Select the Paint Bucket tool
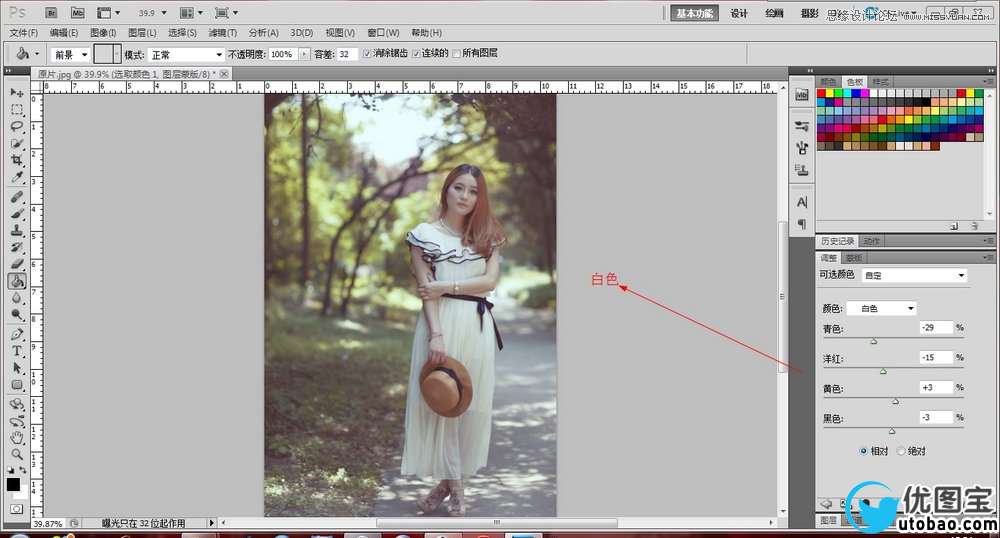The width and height of the screenshot is (1000, 538). click(x=17, y=281)
